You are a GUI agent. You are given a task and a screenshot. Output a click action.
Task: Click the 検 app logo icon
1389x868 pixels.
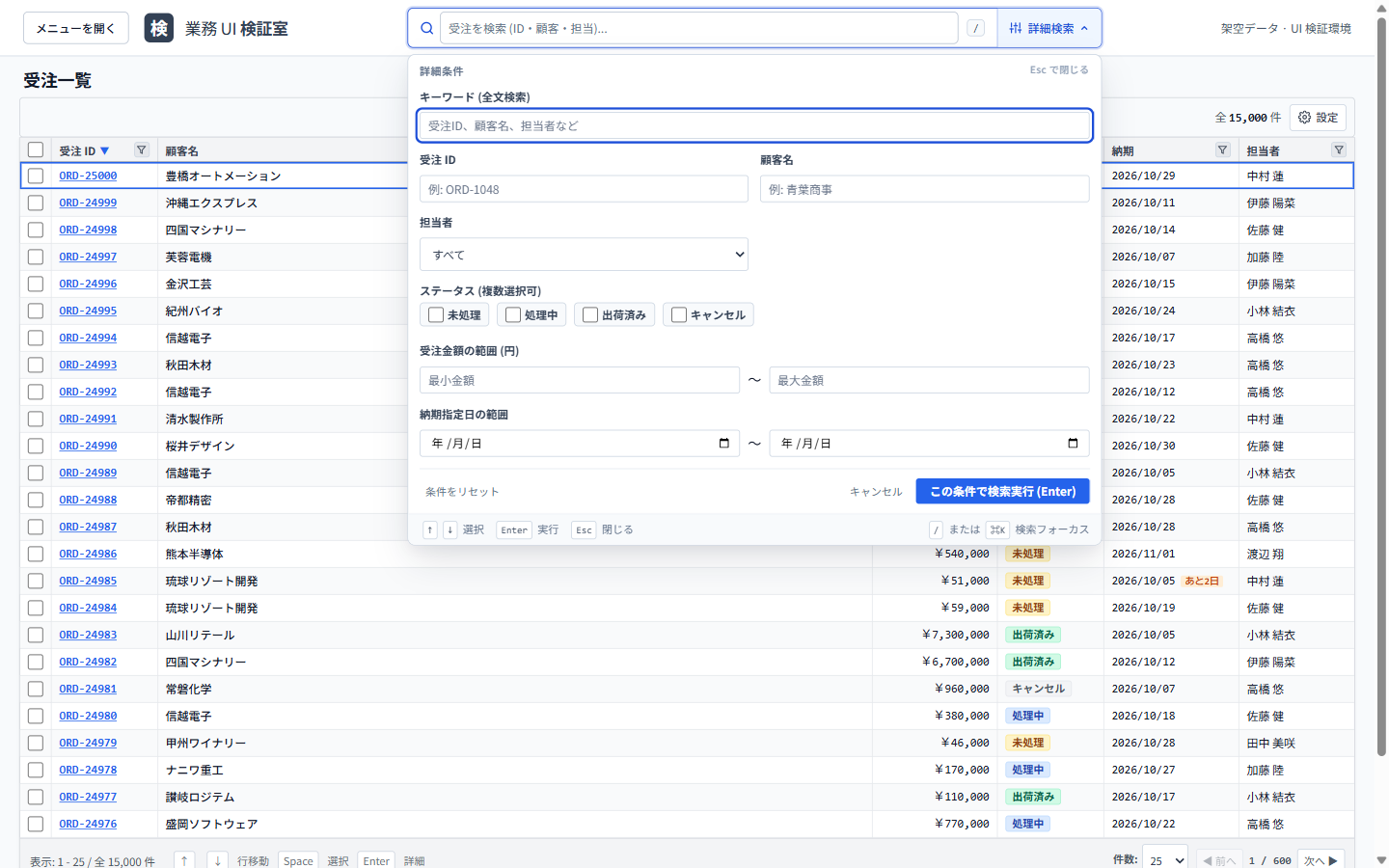point(159,28)
